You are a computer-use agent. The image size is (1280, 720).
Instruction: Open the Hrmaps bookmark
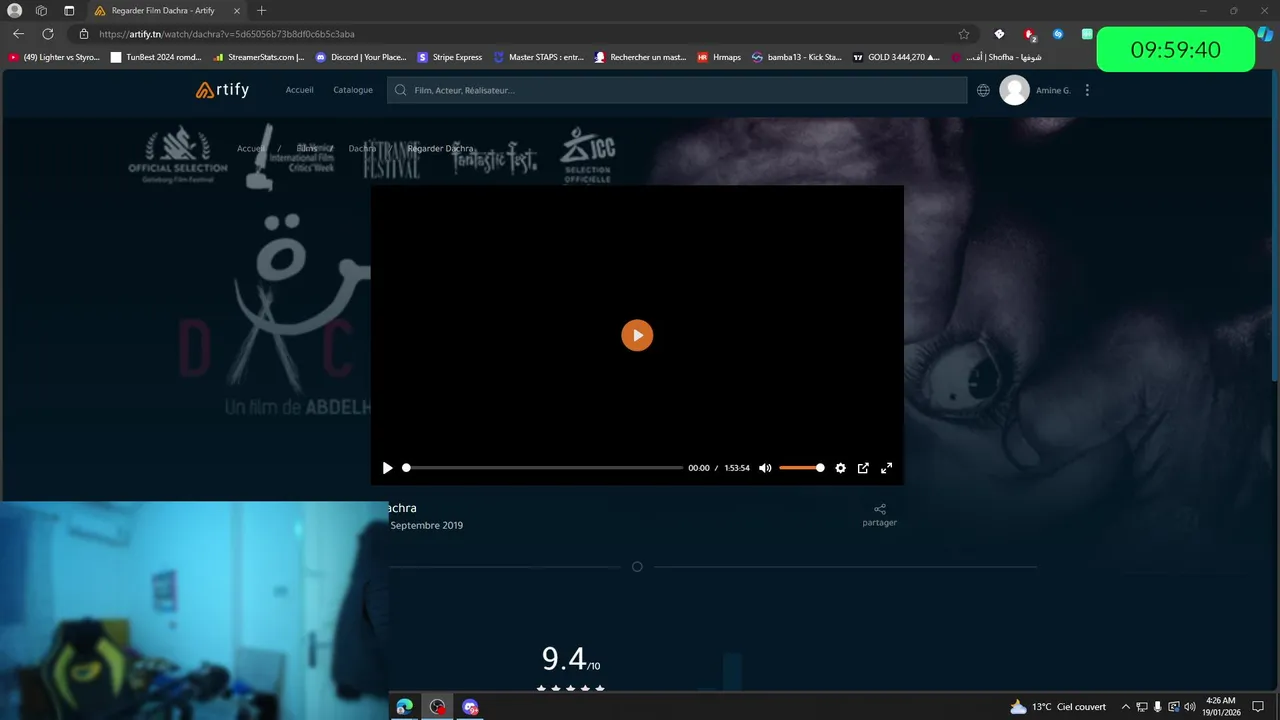[719, 57]
